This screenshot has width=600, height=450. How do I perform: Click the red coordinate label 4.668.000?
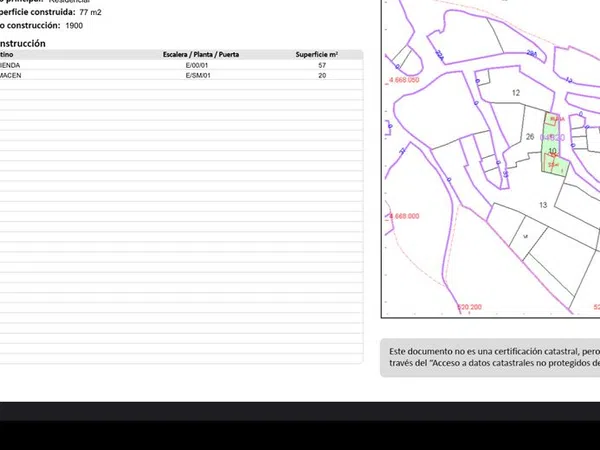point(404,216)
